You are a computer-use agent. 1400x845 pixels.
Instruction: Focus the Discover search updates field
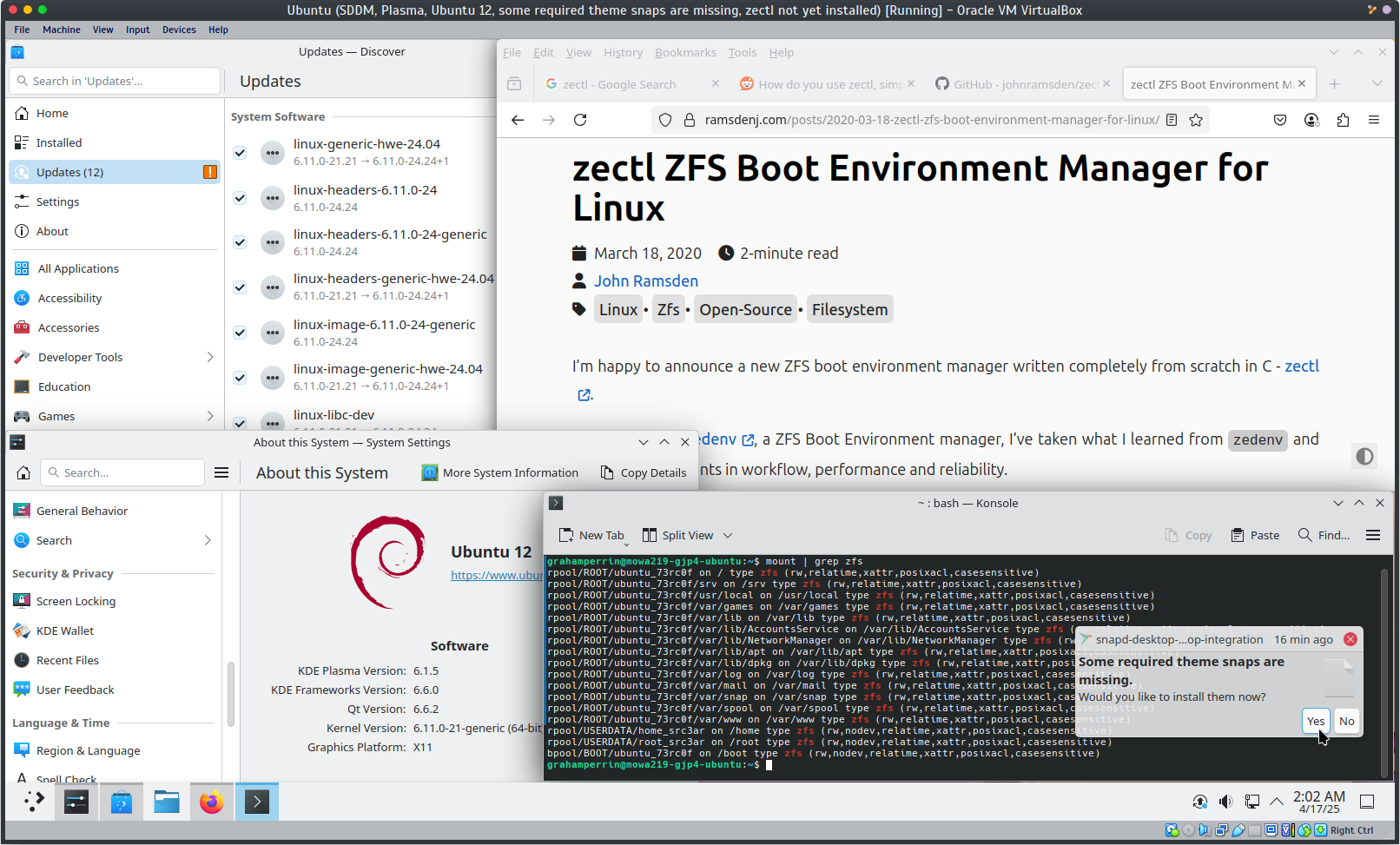115,81
